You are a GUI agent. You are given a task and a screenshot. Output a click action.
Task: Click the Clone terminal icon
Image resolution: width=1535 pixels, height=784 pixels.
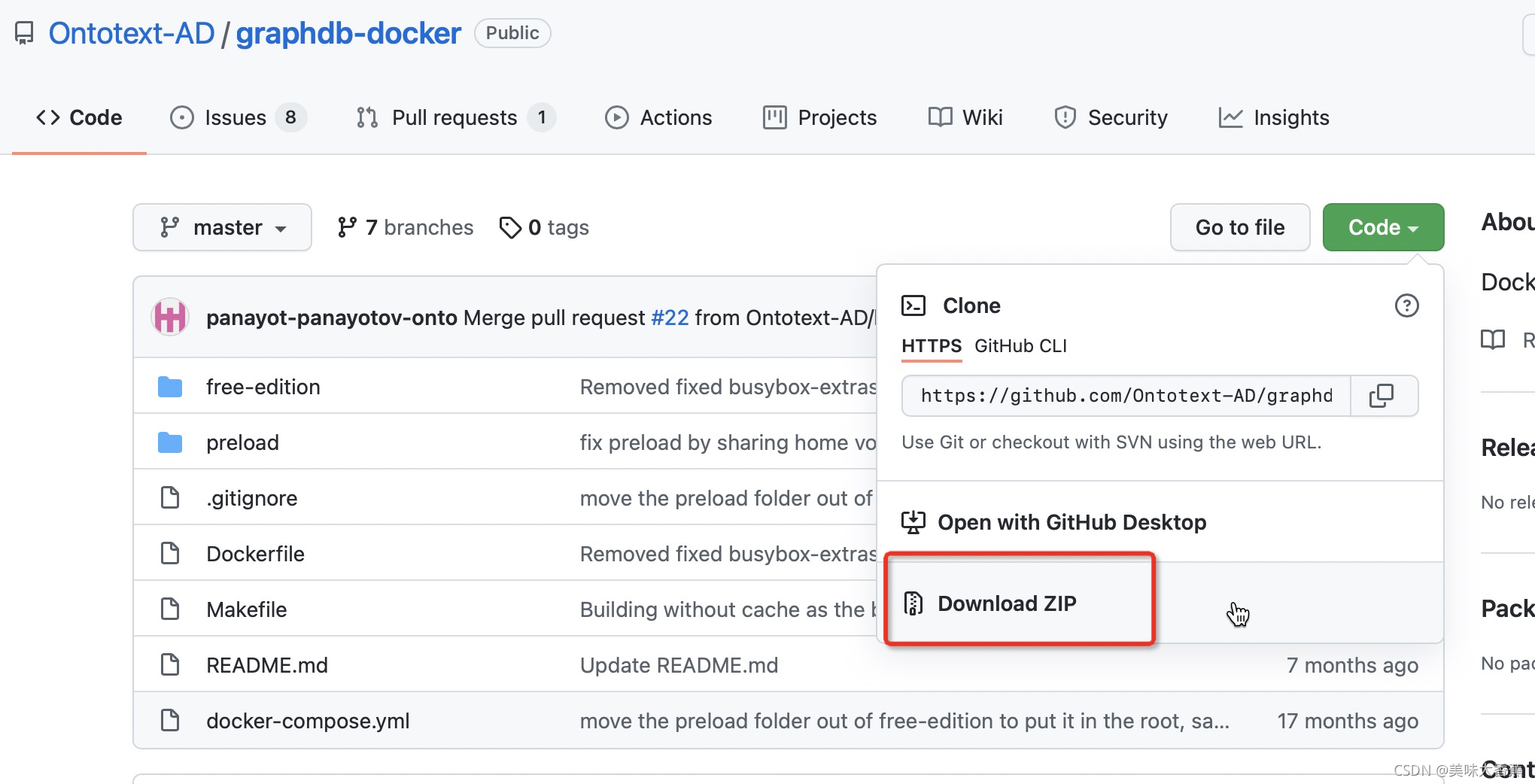pos(913,305)
